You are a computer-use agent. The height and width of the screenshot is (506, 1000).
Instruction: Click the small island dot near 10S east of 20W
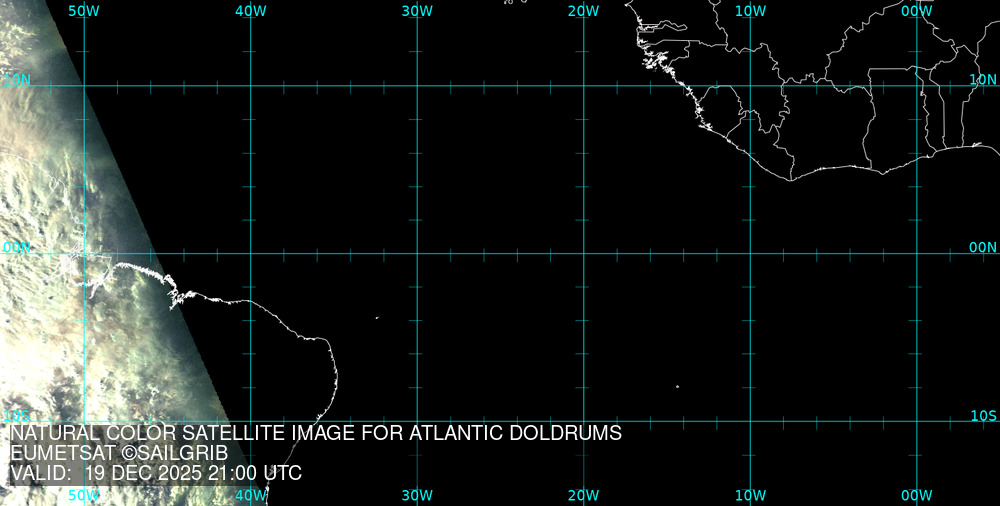point(677,387)
